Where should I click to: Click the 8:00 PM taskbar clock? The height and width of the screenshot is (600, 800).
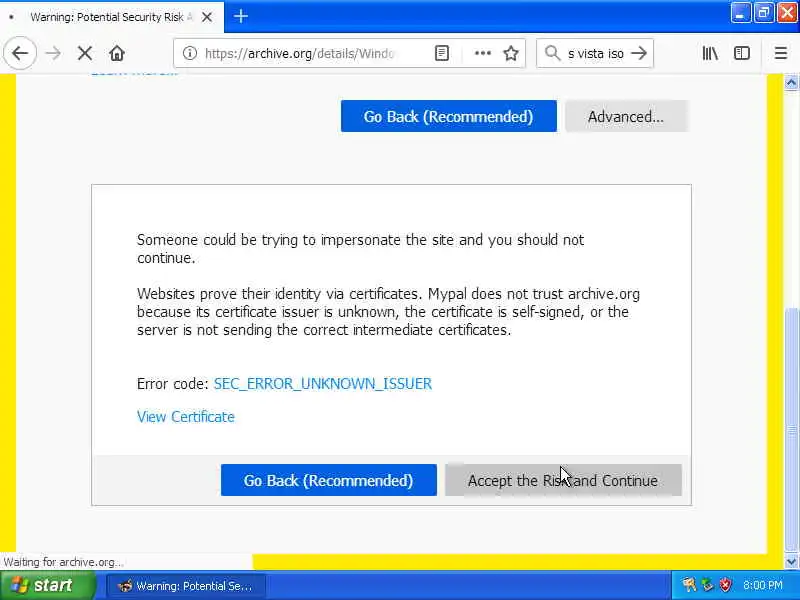pos(763,585)
